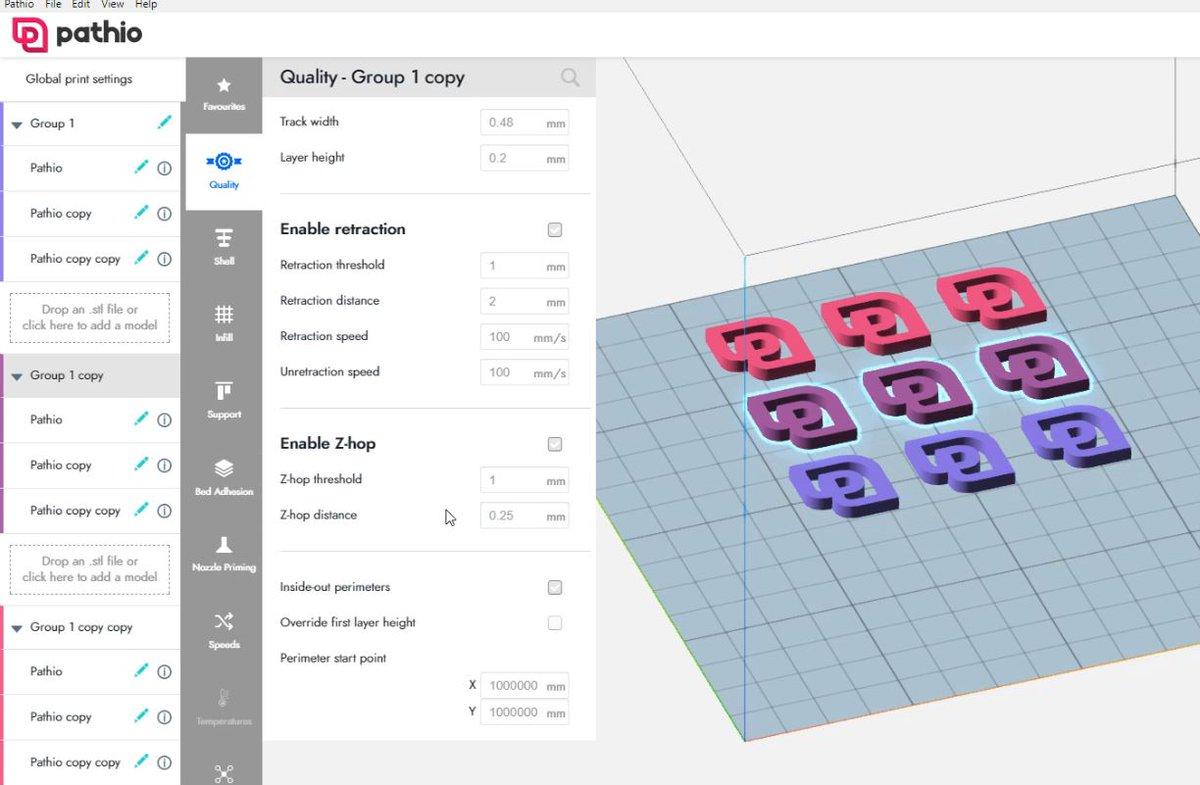Focus the Retraction speed field

click(525, 337)
